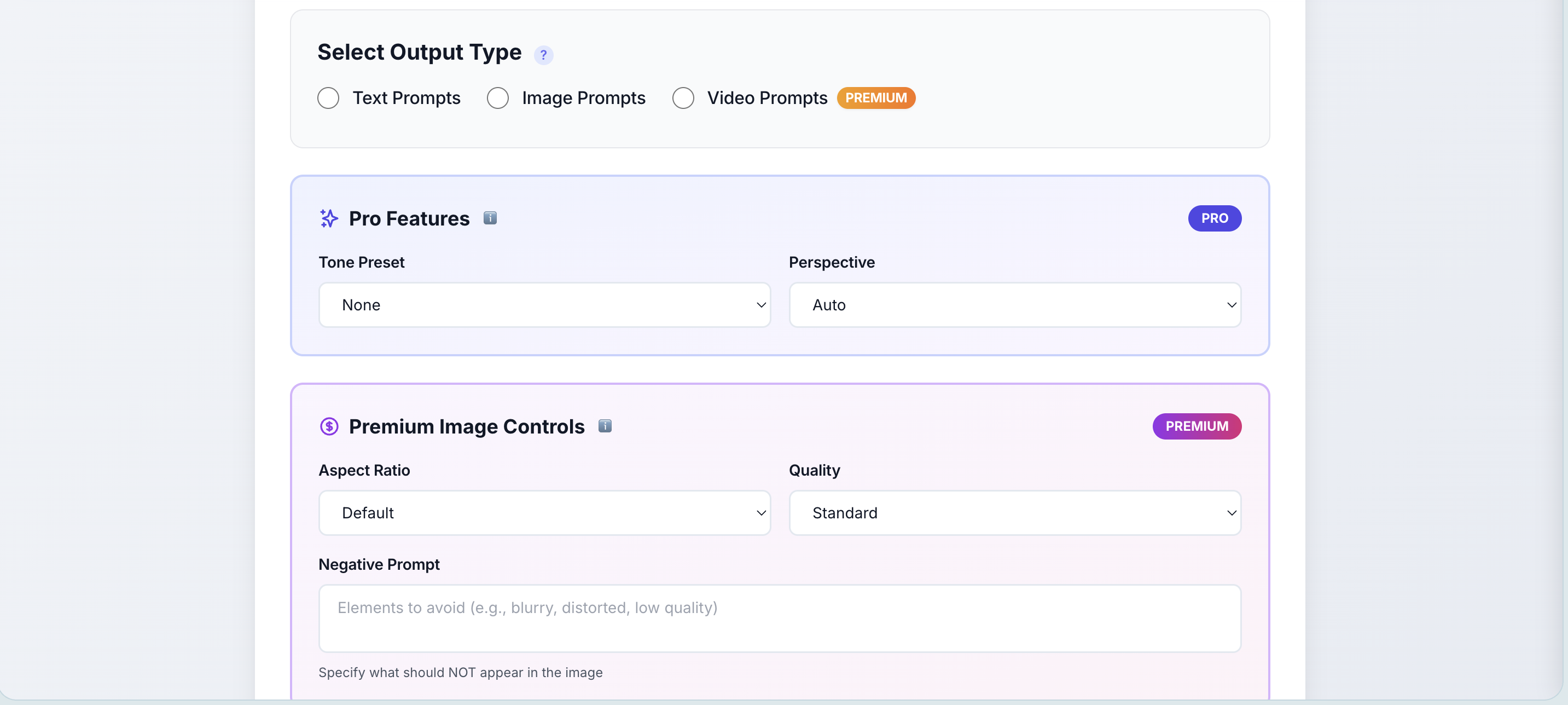Click the Pro Features heading
Viewport: 1568px width, 705px height.
(x=409, y=218)
